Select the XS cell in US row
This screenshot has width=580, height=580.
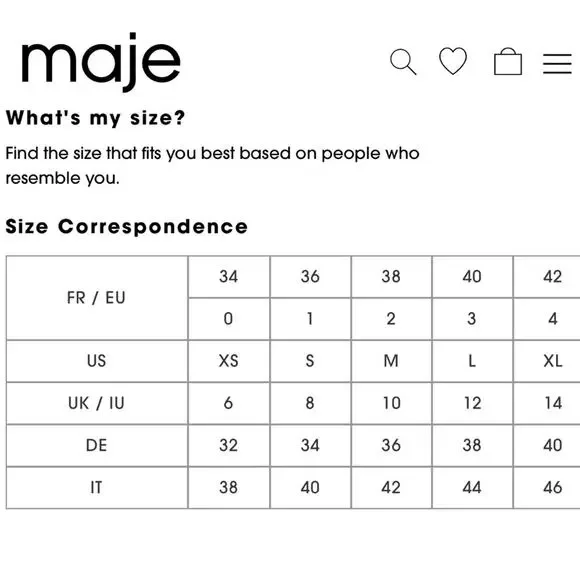(x=229, y=361)
